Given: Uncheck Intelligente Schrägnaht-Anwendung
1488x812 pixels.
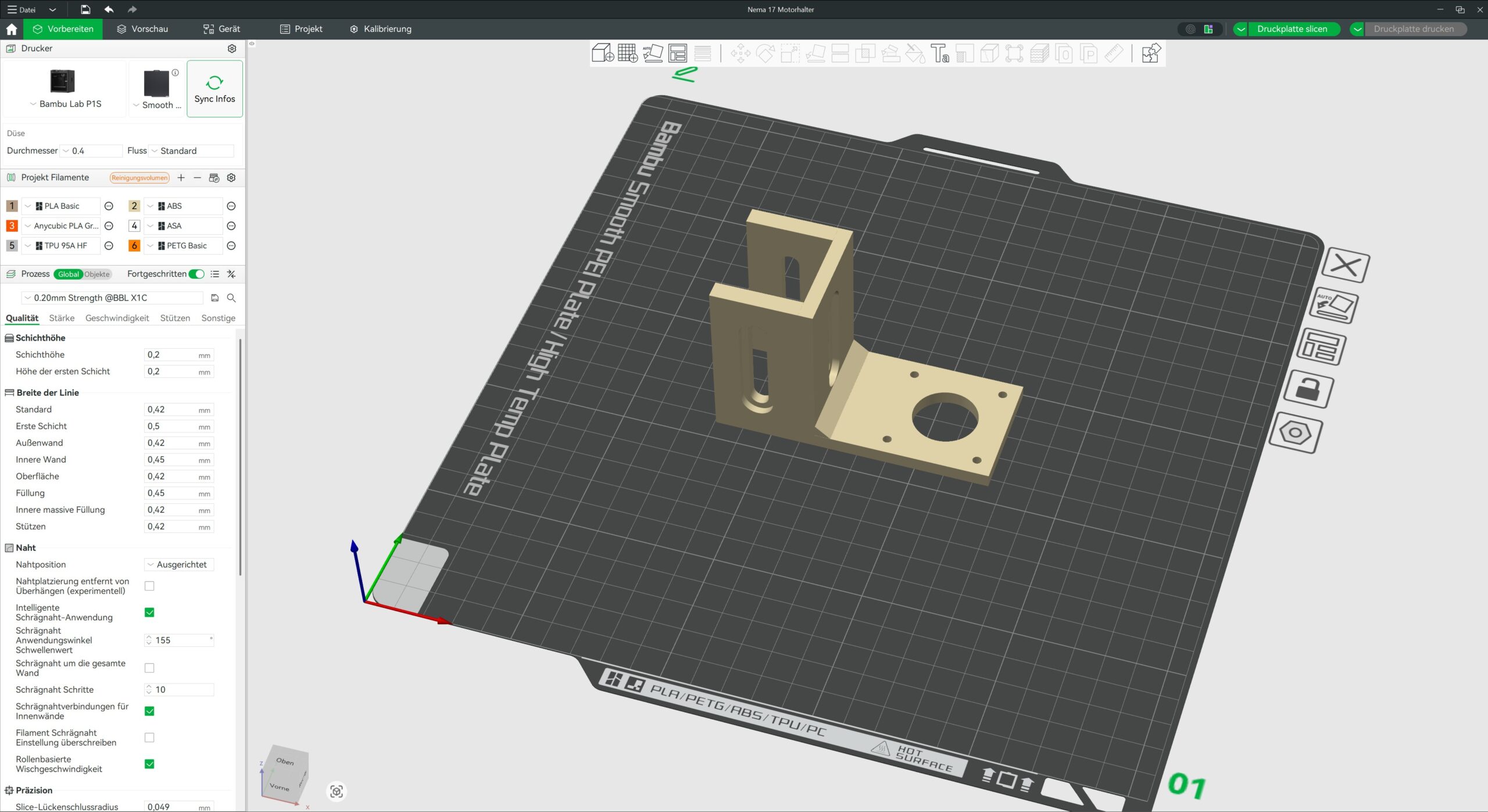Looking at the screenshot, I should (x=149, y=612).
